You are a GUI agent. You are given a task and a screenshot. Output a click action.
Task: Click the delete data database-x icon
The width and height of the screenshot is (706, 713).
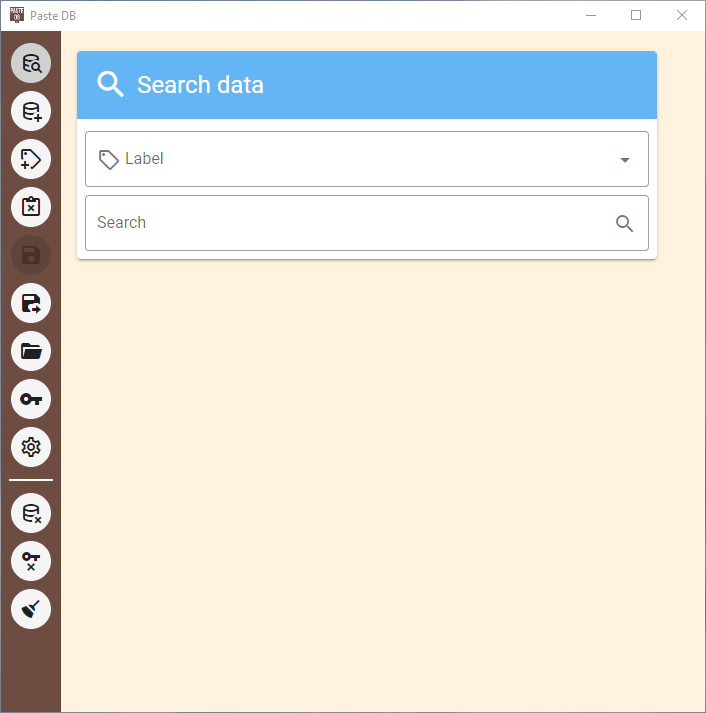click(31, 513)
